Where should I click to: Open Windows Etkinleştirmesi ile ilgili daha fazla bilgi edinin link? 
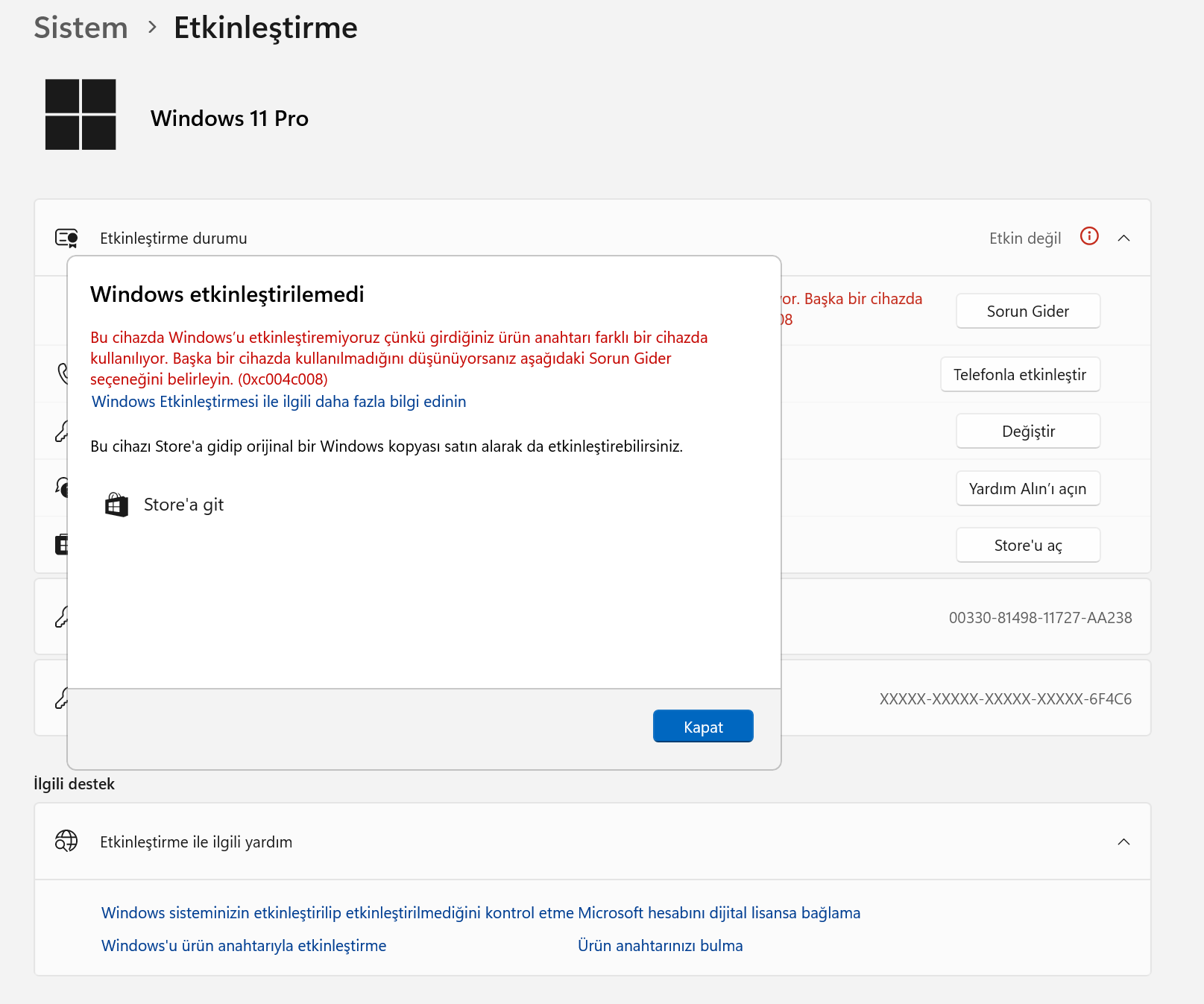(x=279, y=402)
